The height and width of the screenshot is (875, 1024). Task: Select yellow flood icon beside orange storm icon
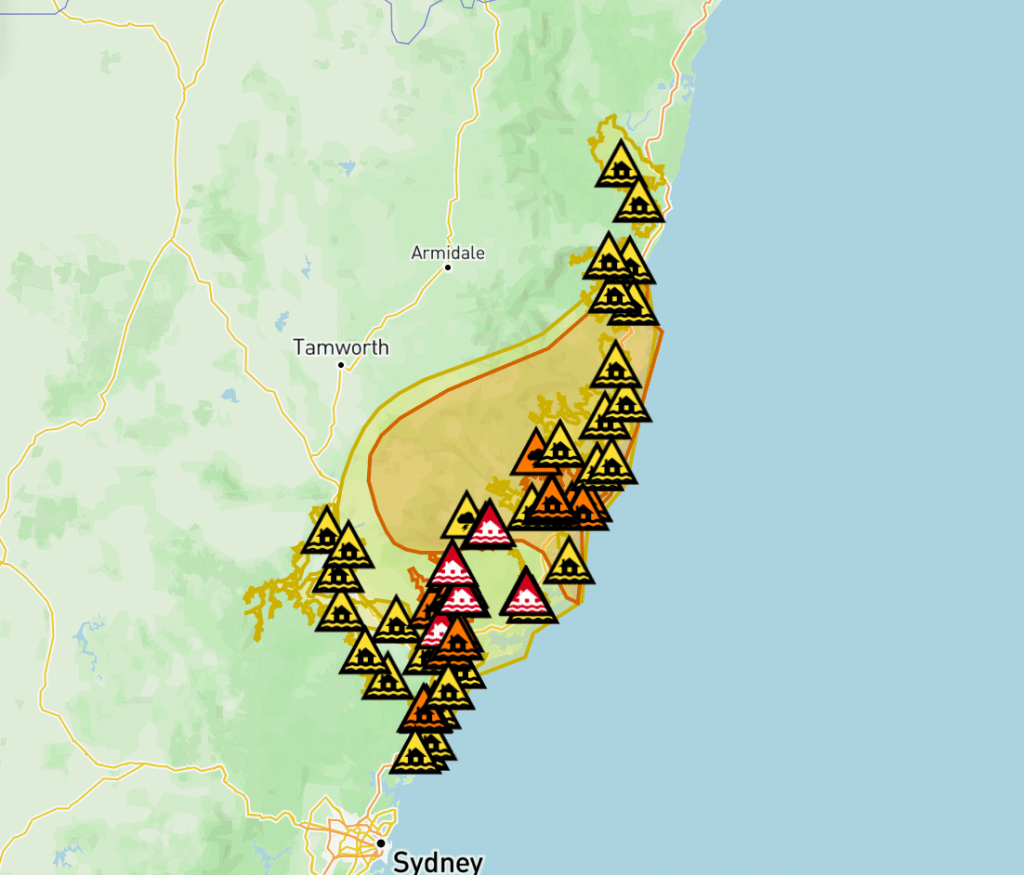pyautogui.click(x=560, y=445)
